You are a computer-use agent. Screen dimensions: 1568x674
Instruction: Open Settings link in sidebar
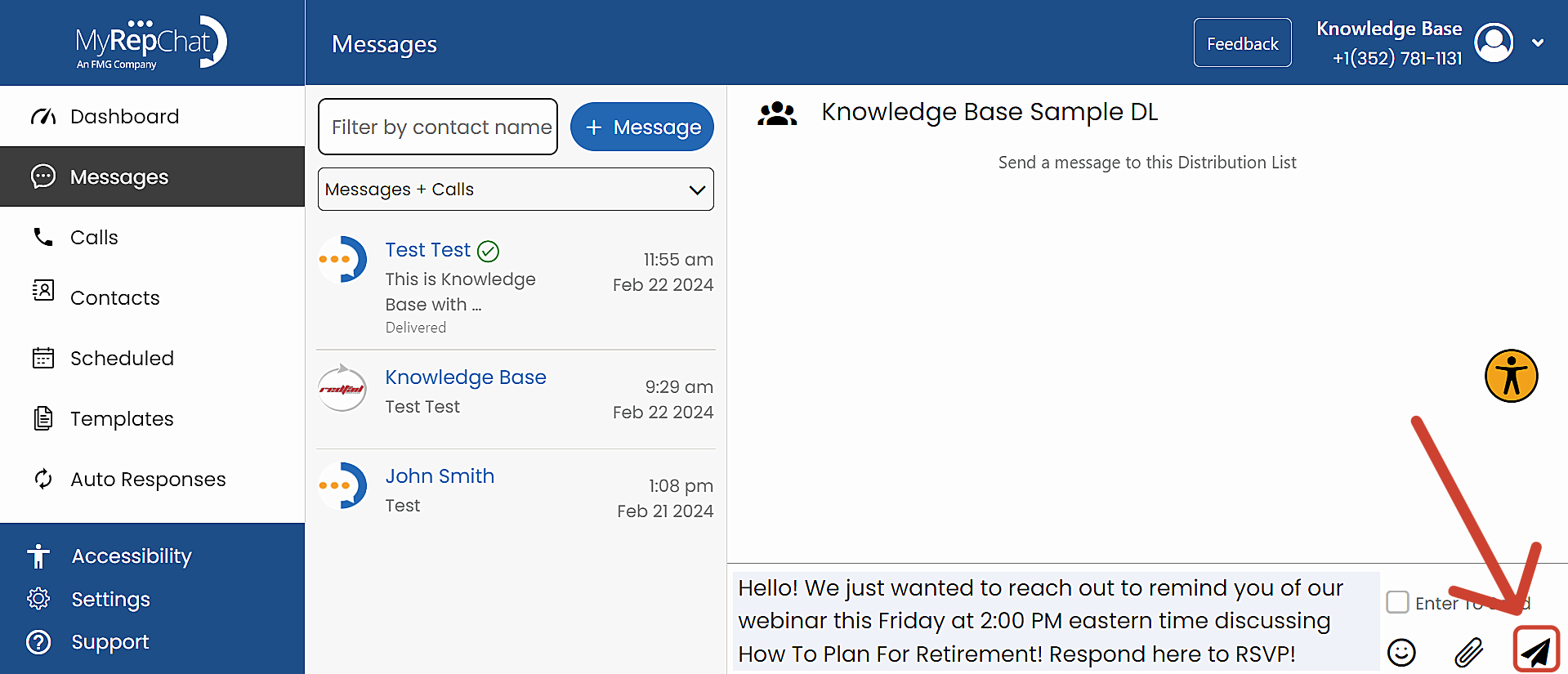(x=110, y=600)
